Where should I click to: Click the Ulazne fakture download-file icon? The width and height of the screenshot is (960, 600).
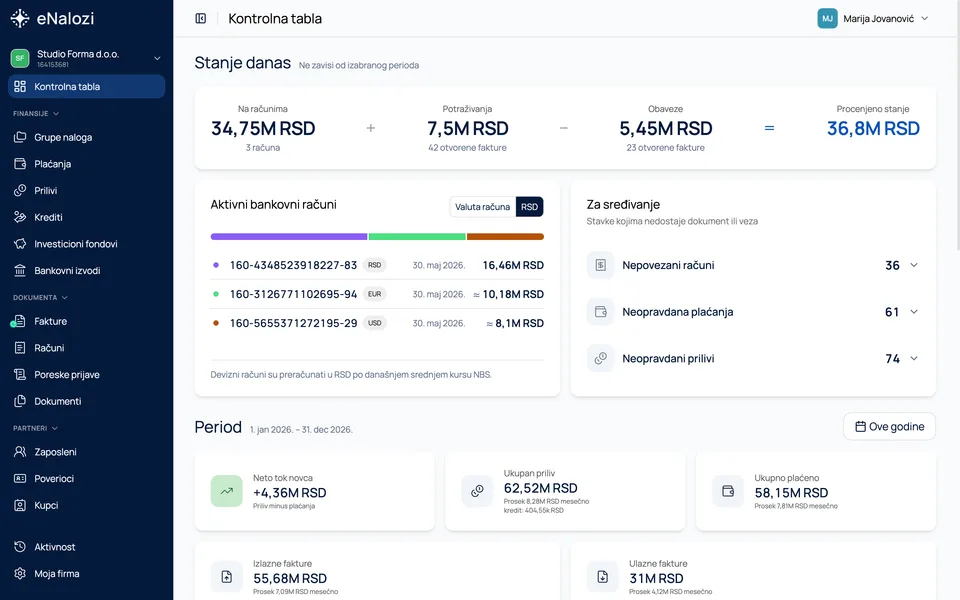[x=602, y=577]
